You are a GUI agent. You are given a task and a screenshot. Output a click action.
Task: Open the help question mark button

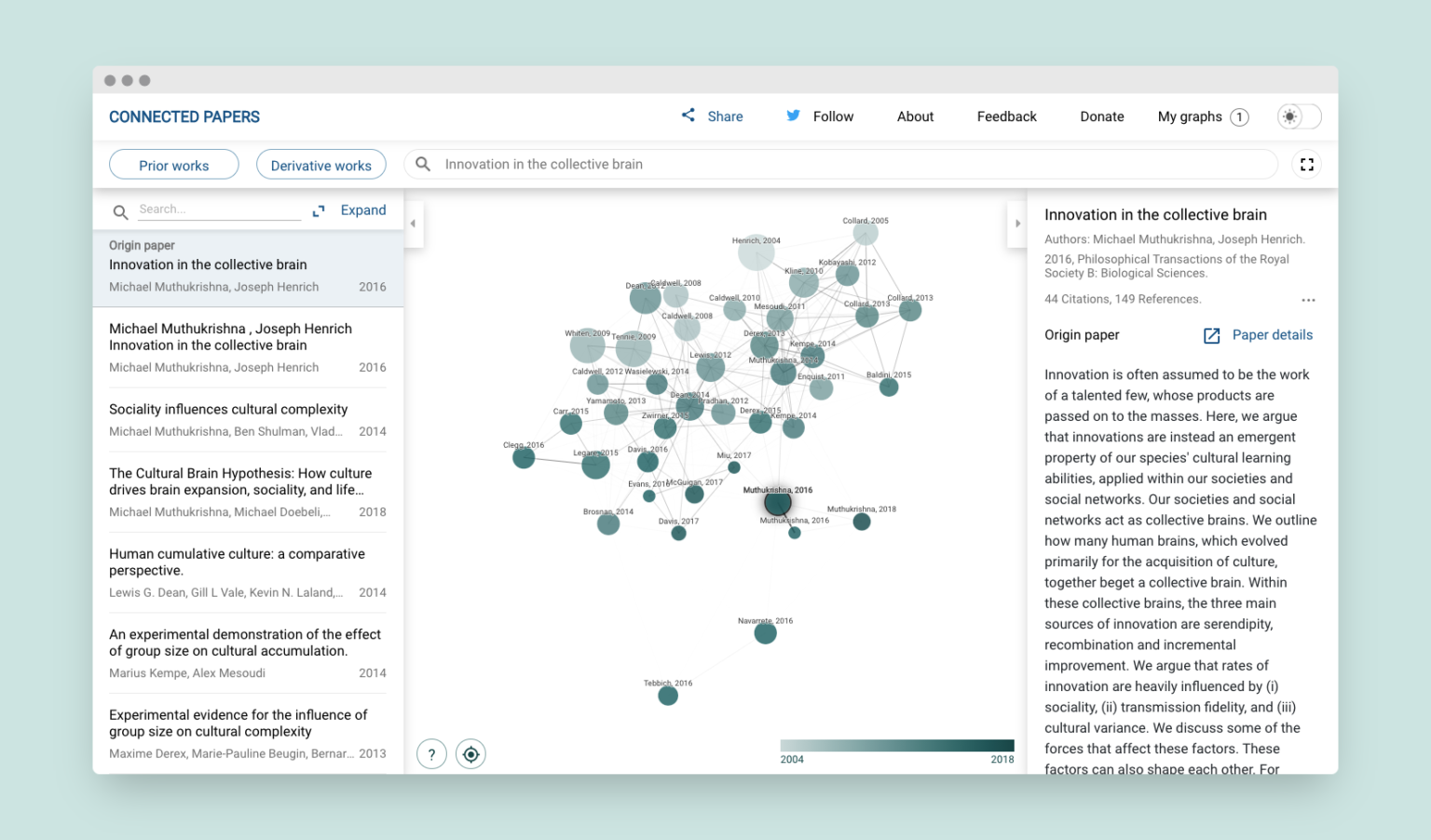pyautogui.click(x=431, y=753)
